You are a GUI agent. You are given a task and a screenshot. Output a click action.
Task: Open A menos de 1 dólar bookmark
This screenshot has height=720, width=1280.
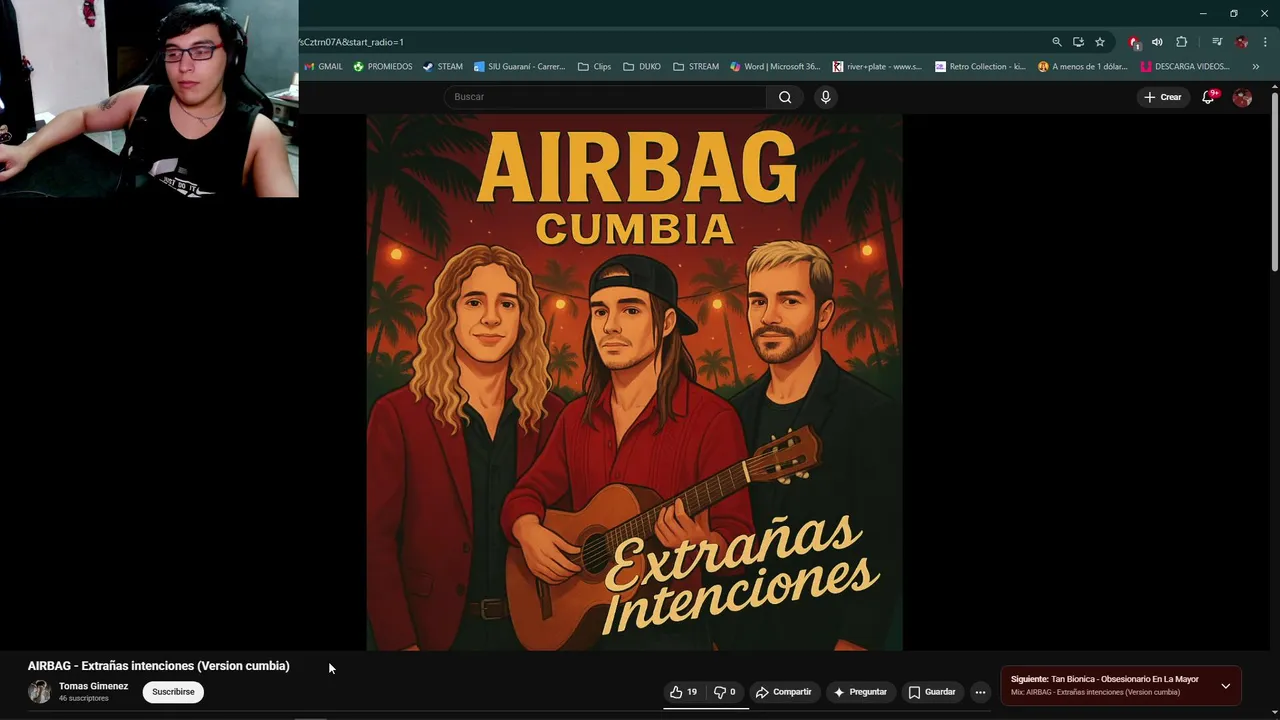point(1082,67)
